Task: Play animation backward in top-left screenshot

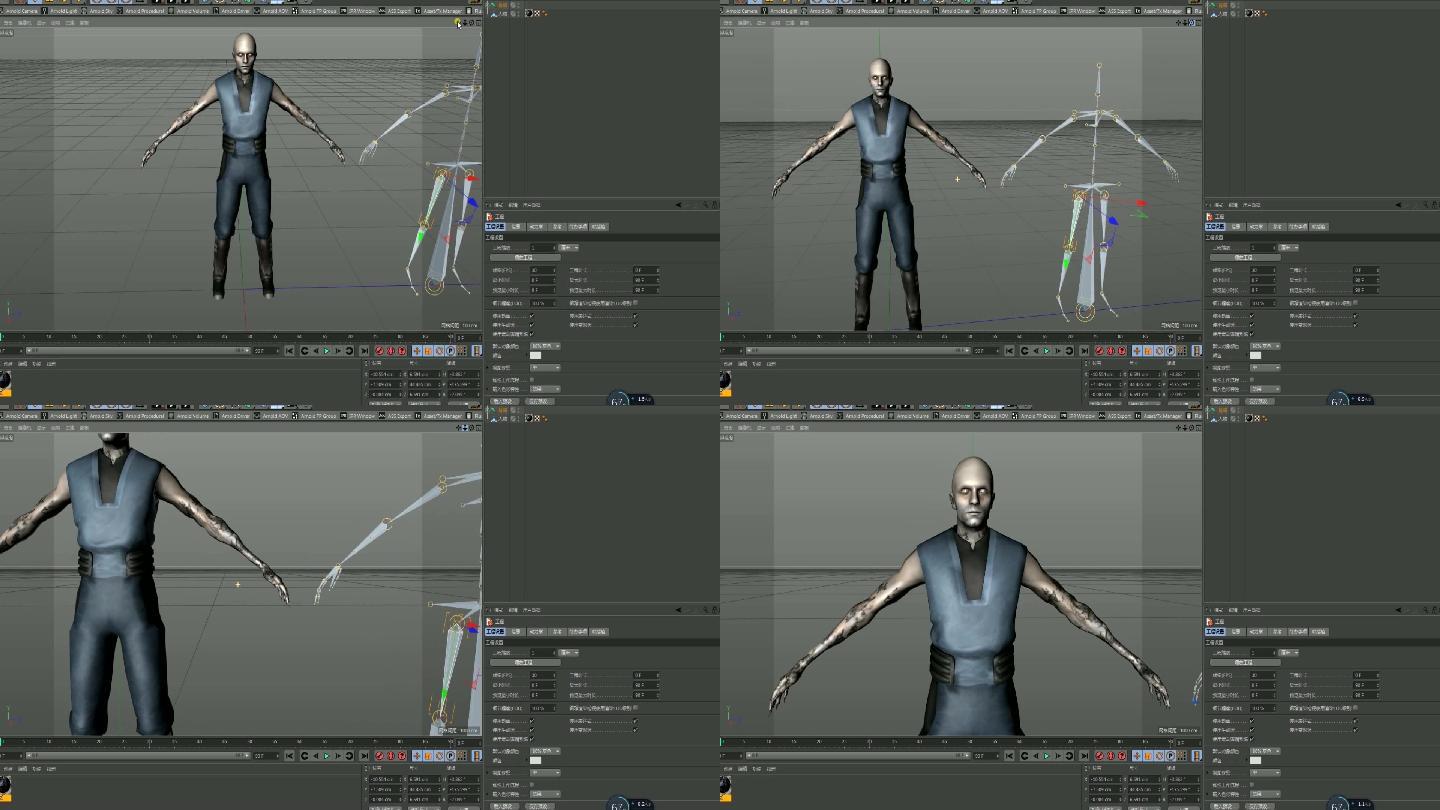Action: point(316,351)
